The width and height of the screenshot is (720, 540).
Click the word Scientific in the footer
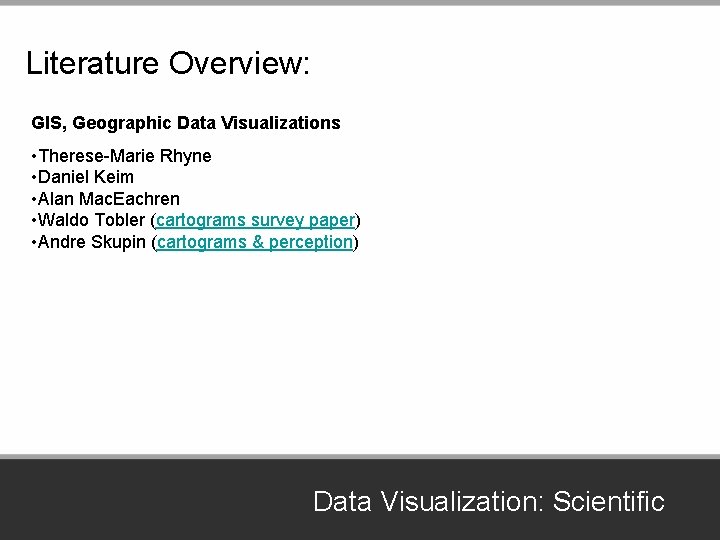point(608,501)
